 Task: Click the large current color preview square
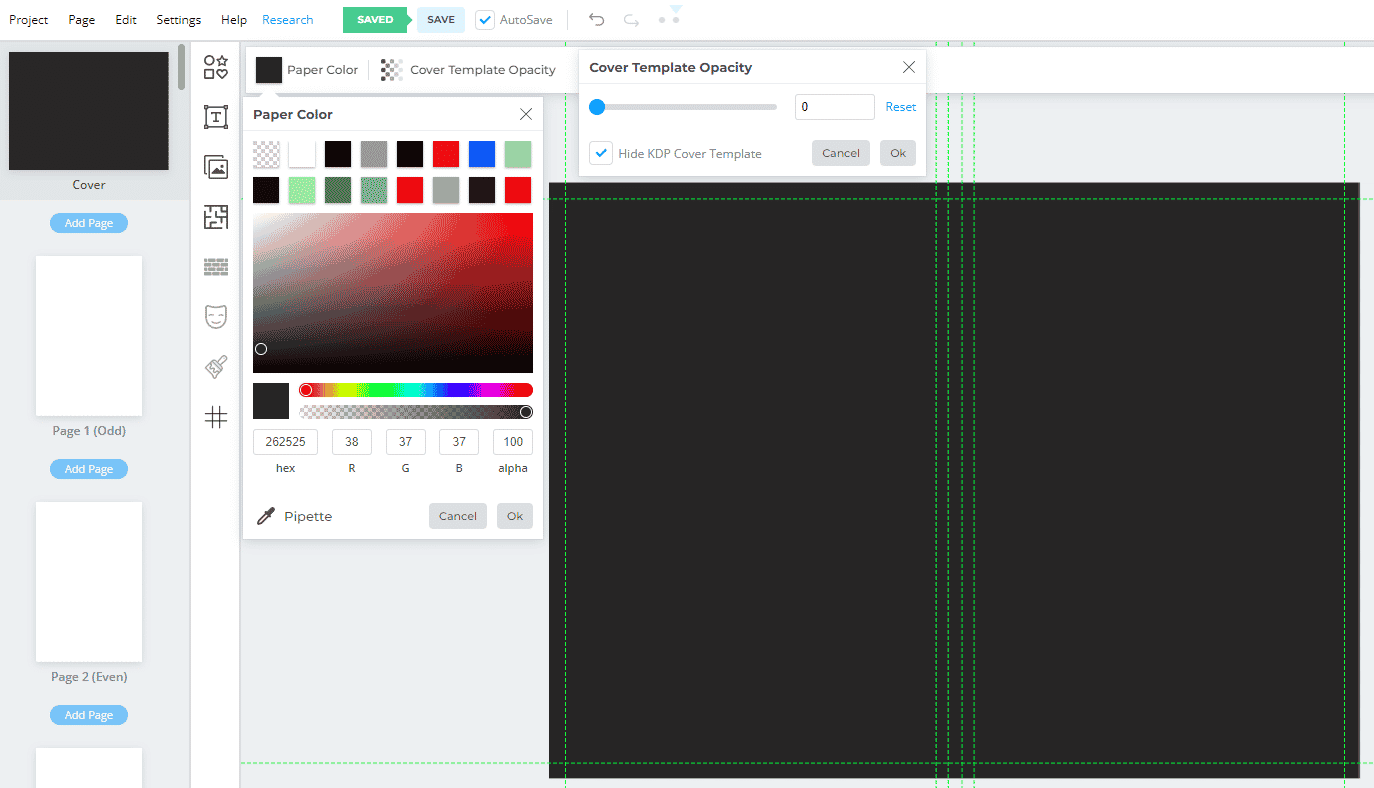tap(271, 401)
